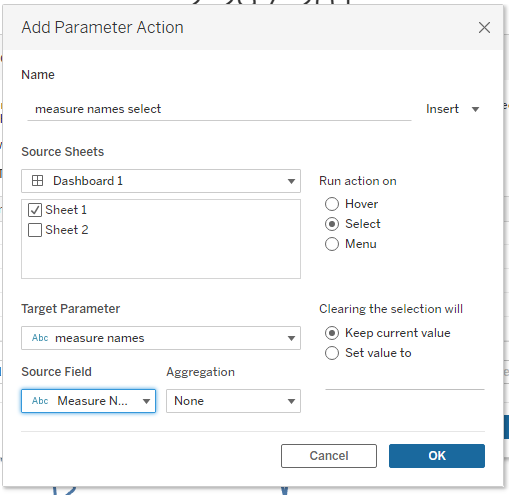Click the Abc icon in Source Field
Image resolution: width=509 pixels, height=495 pixels.
[x=40, y=401]
